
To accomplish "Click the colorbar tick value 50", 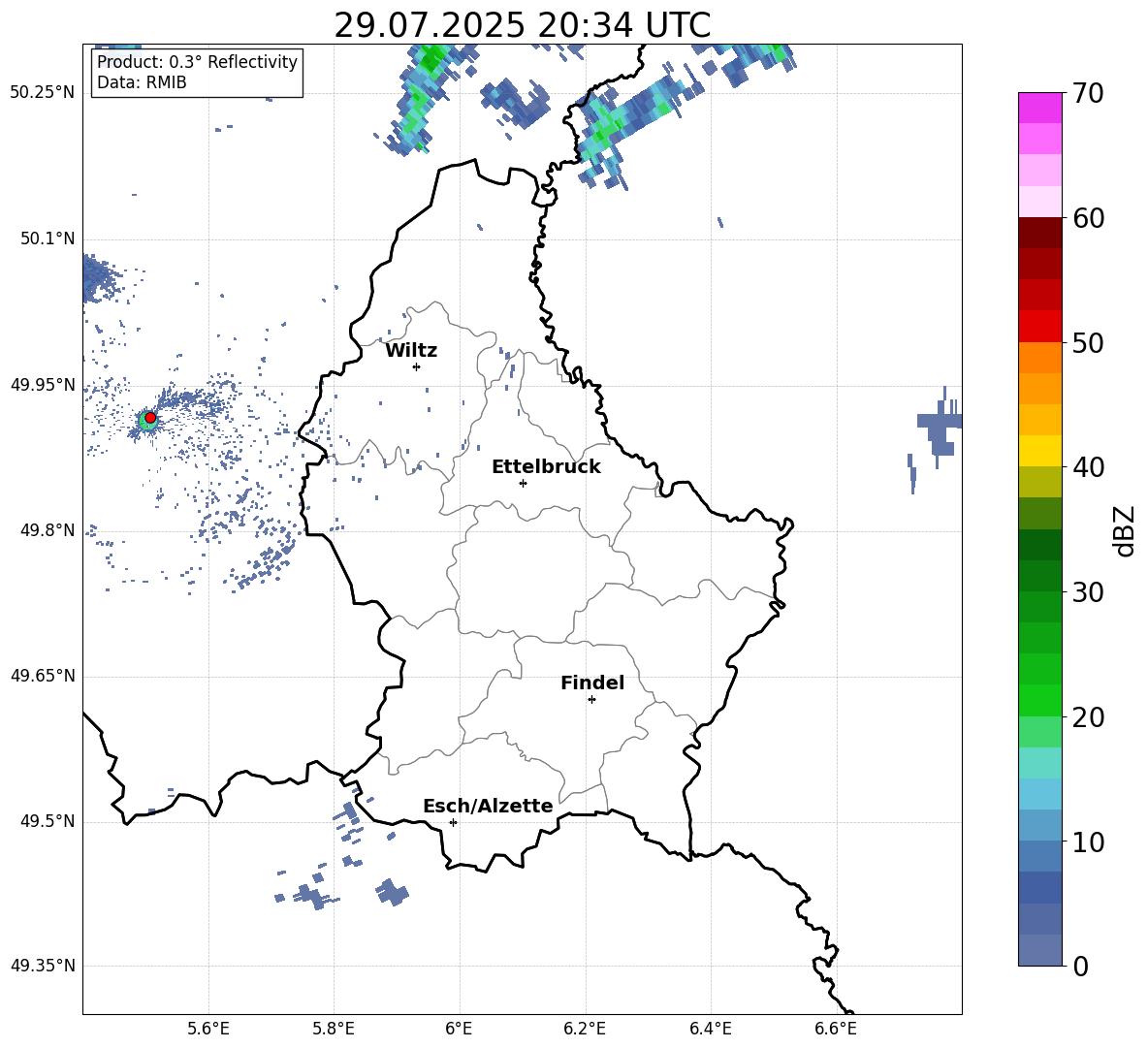I will [x=1088, y=343].
